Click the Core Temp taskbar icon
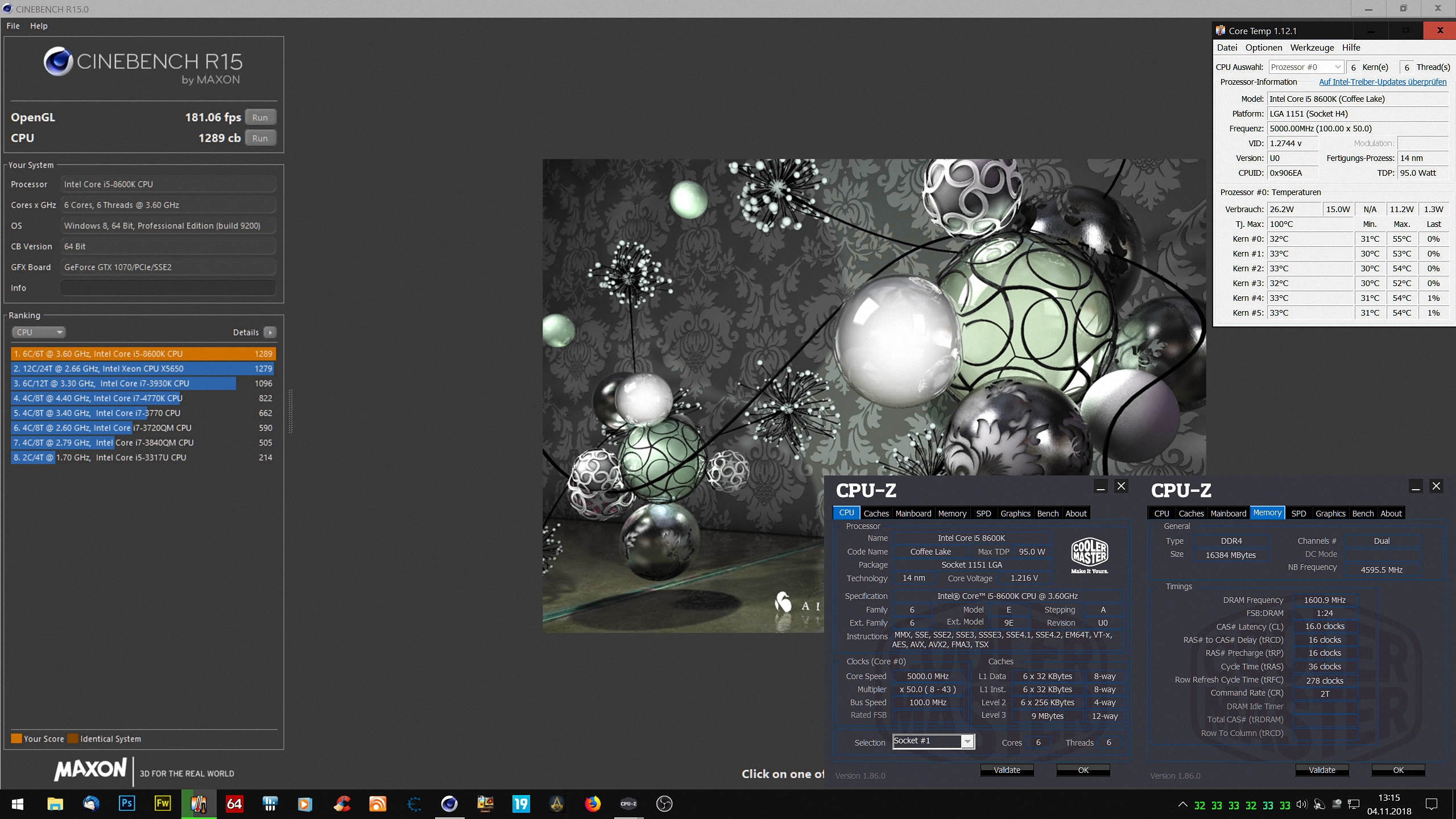This screenshot has width=1456, height=819. pyautogui.click(x=198, y=804)
